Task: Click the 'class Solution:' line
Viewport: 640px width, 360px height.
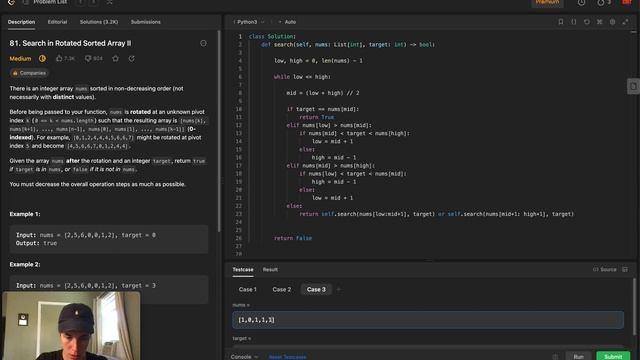Action: [272, 37]
